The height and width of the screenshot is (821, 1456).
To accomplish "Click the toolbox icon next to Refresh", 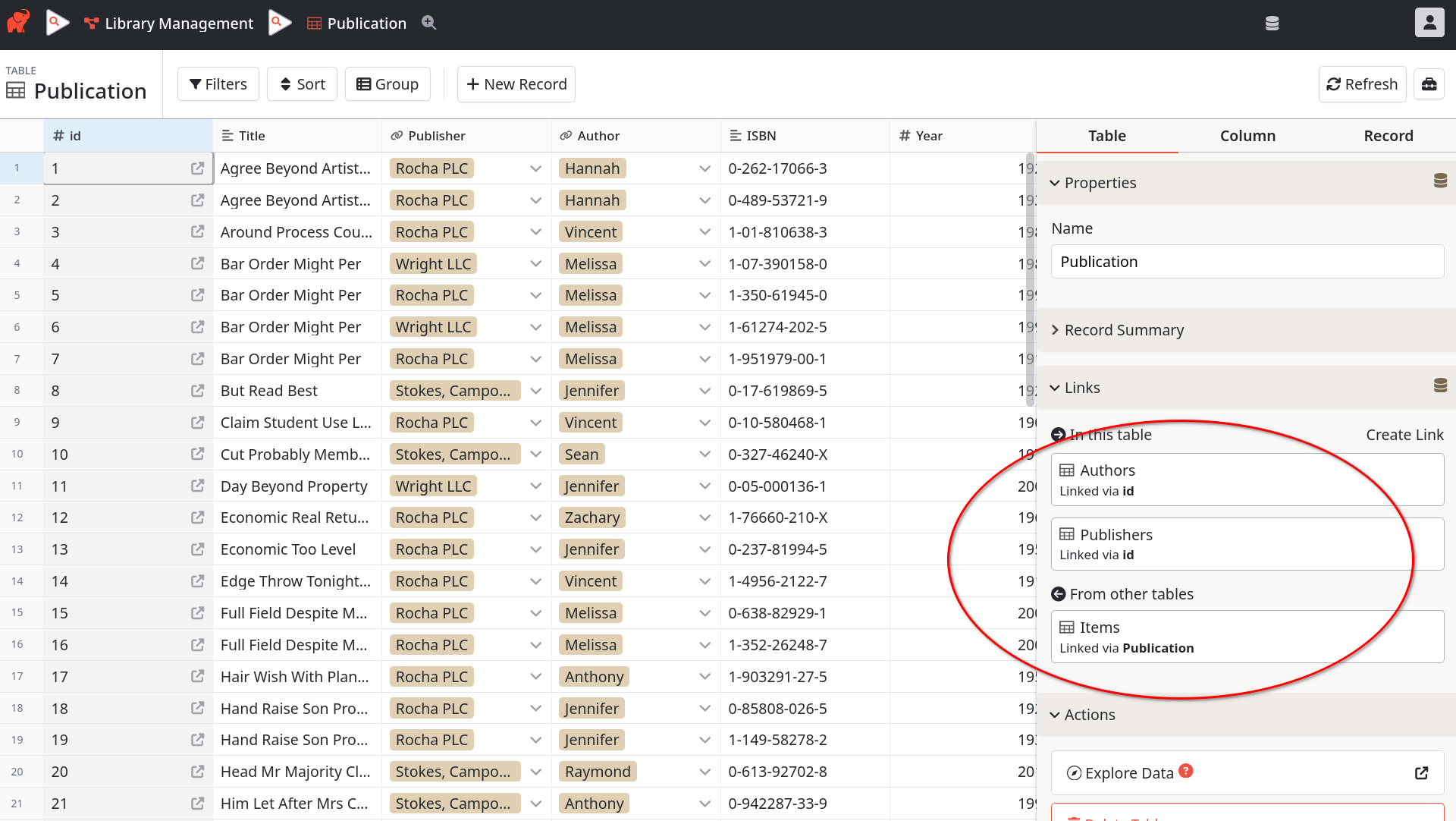I will click(1430, 83).
